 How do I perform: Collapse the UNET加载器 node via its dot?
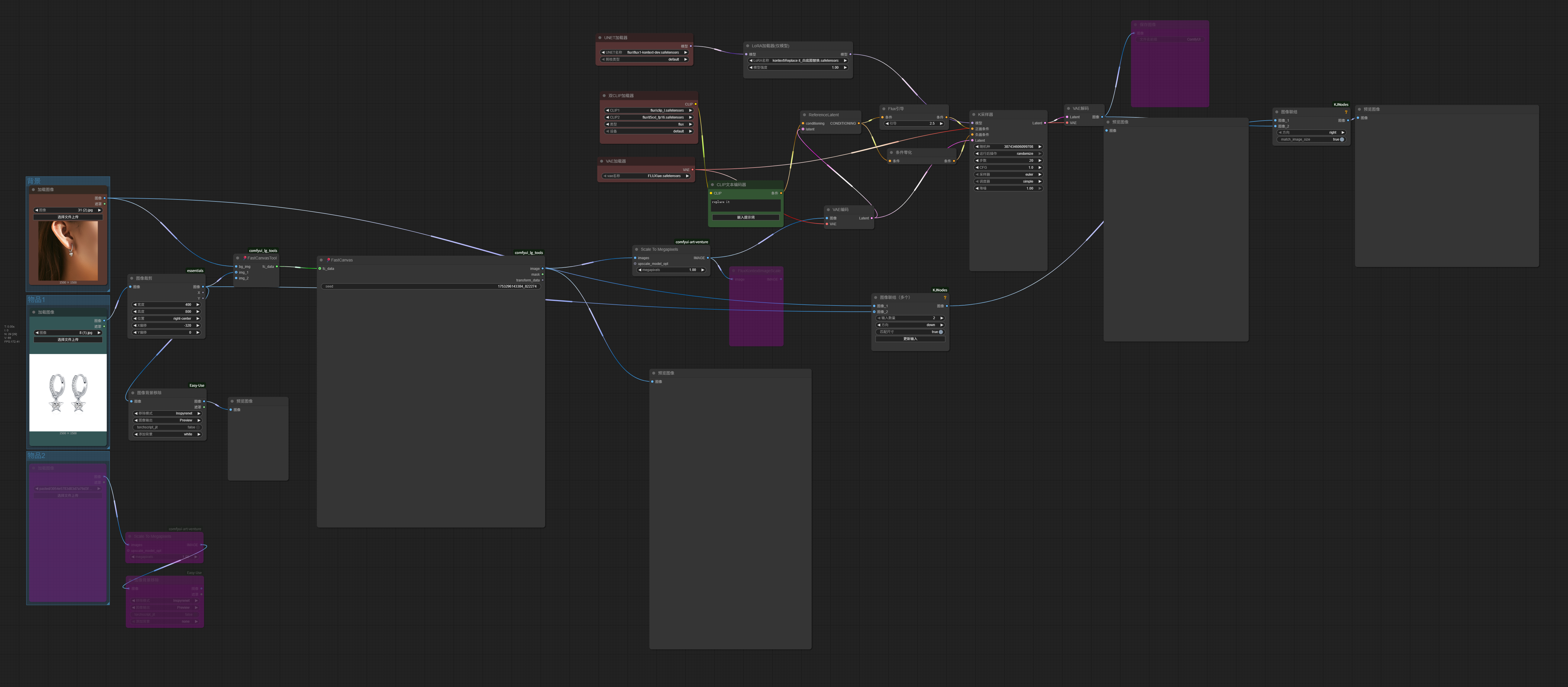click(x=600, y=38)
